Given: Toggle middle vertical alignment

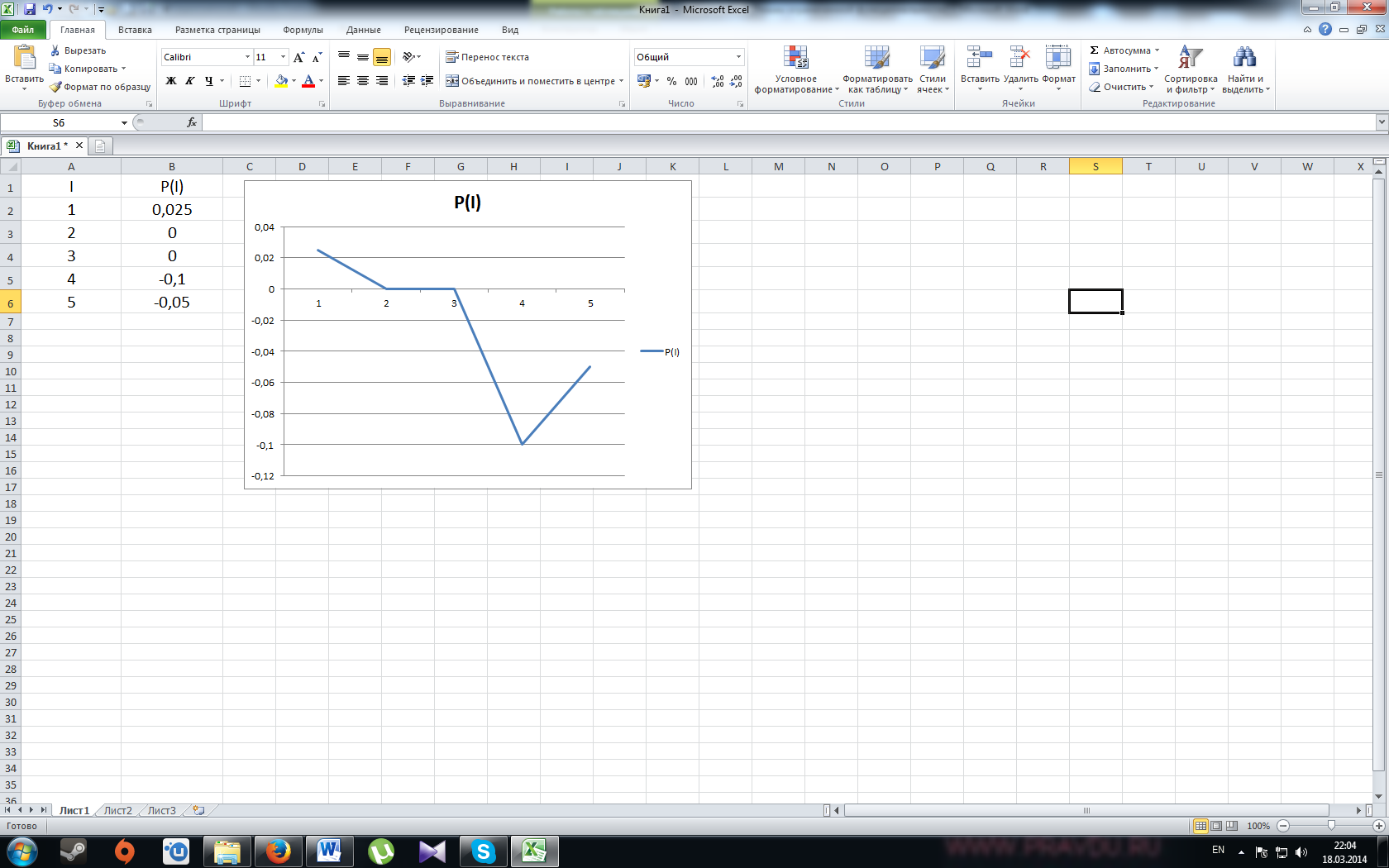Looking at the screenshot, I should [363, 57].
